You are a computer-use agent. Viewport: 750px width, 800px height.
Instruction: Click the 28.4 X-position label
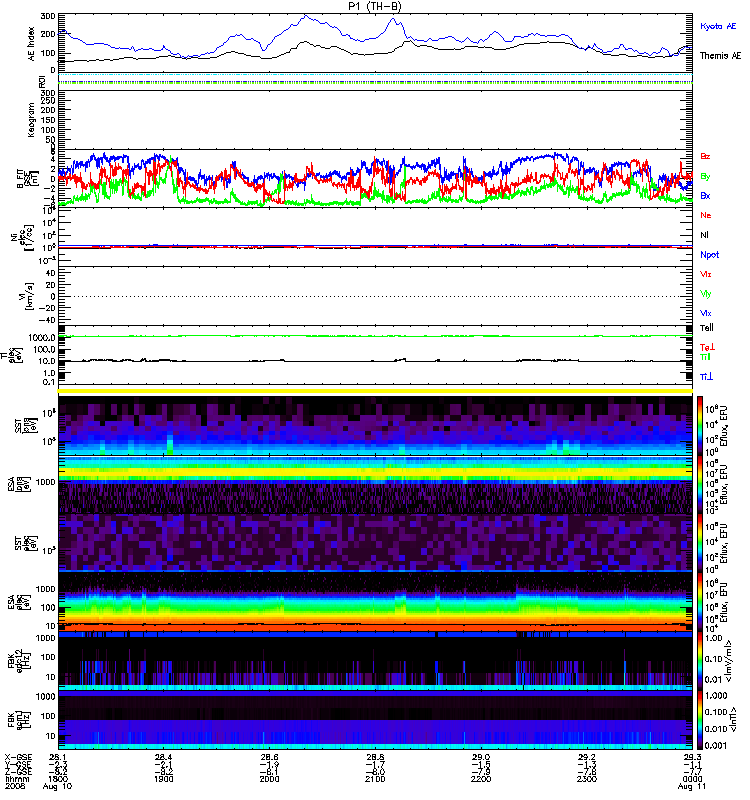[163, 757]
